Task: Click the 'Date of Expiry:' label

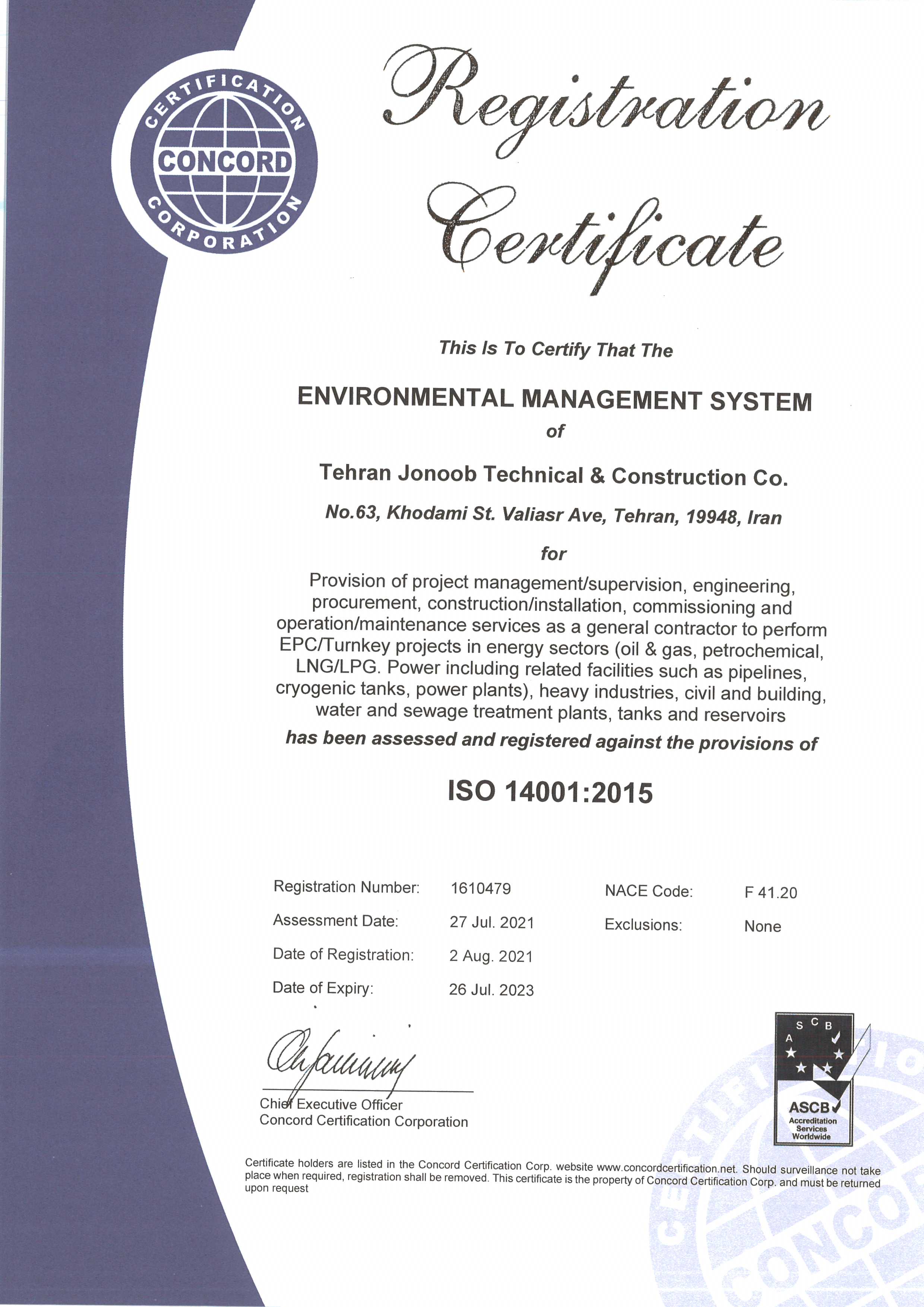Action: tap(323, 988)
